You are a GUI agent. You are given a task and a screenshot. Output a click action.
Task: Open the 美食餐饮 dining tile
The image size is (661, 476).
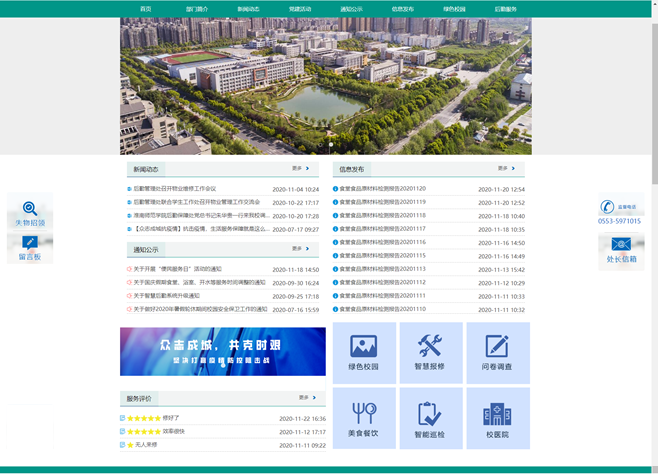coord(364,419)
